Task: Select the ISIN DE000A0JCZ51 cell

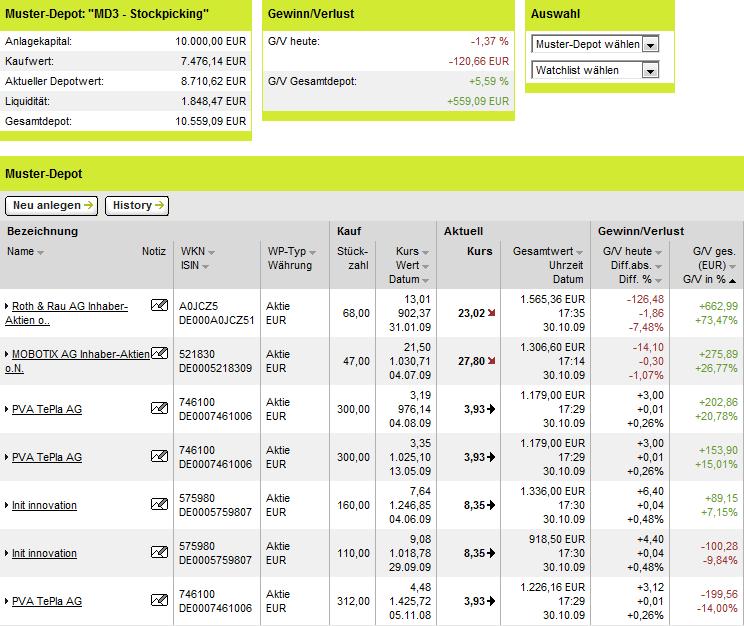Action: (x=216, y=320)
